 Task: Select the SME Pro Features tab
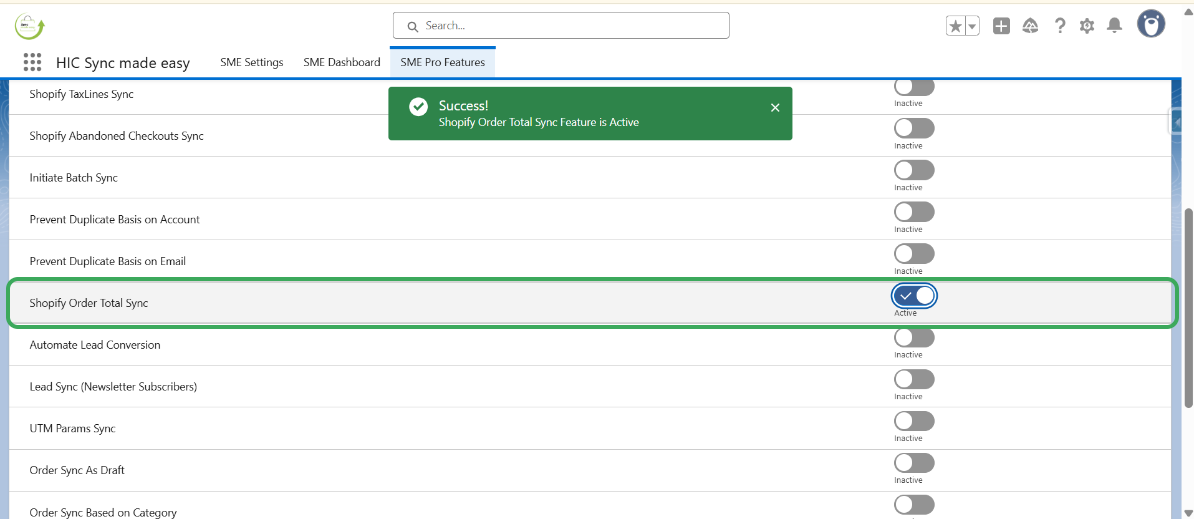442,62
